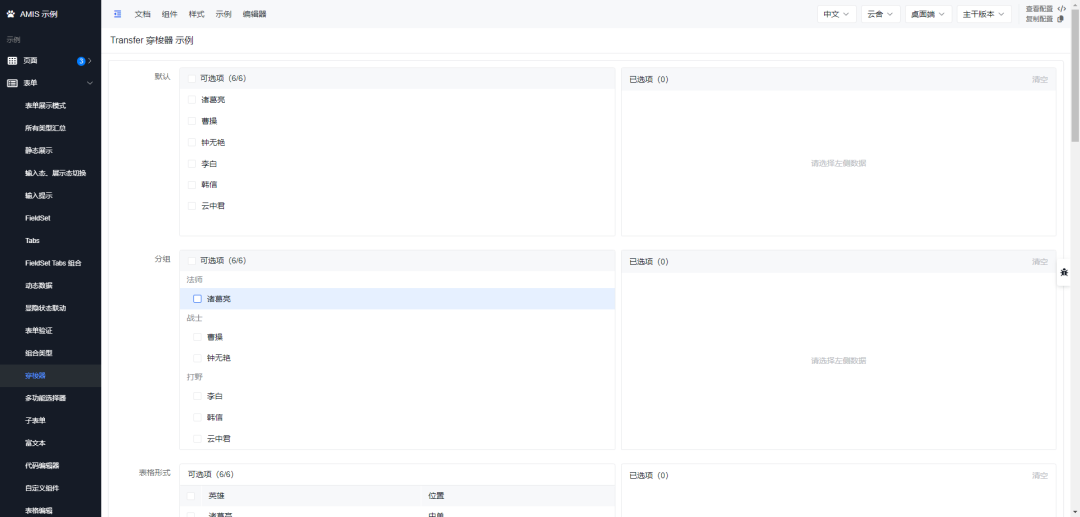Check 曹操 under the 战士 group
Viewport: 1080px width, 517px height.
[198, 337]
